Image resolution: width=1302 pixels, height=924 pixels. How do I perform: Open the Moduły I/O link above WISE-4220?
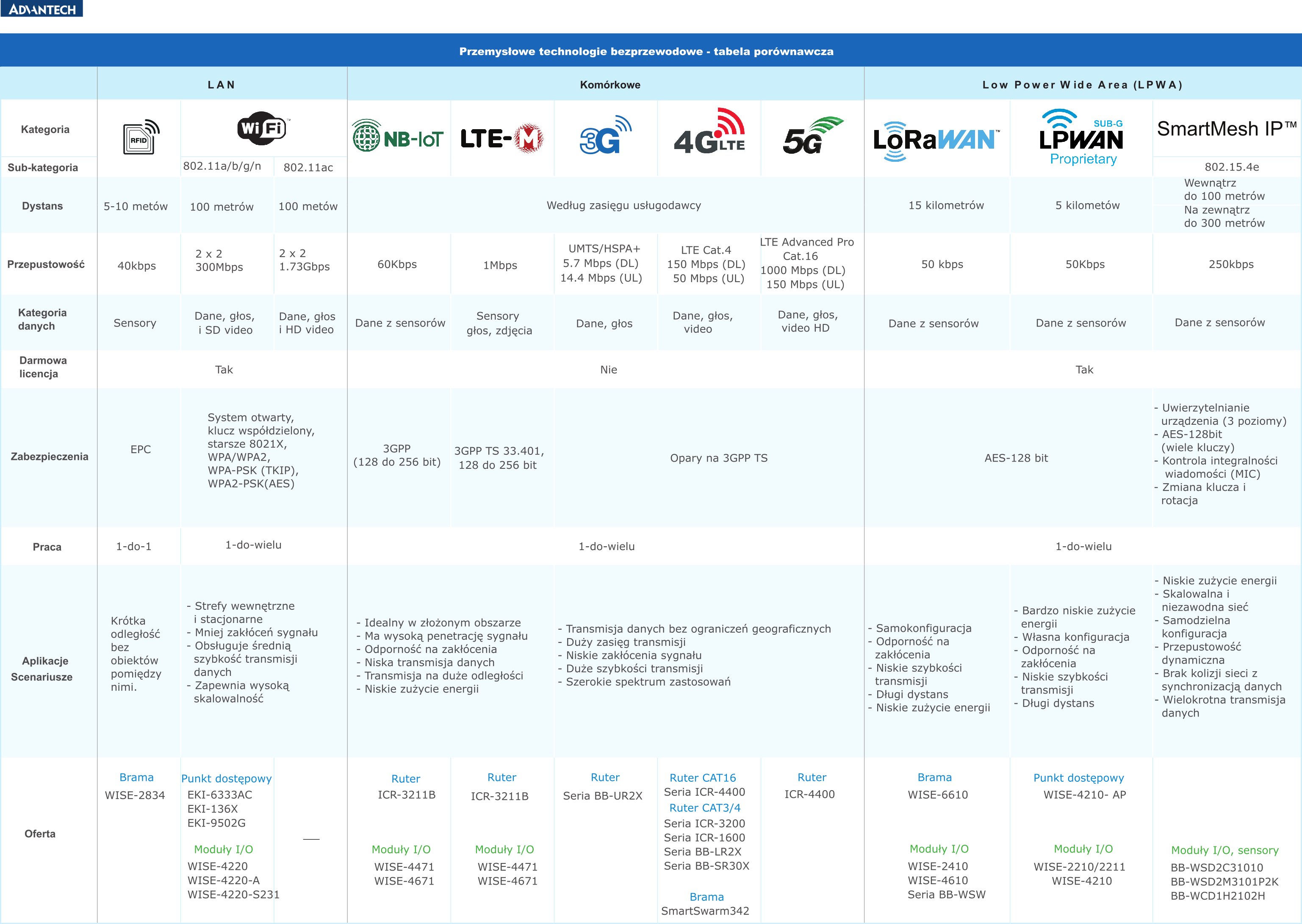[x=224, y=849]
